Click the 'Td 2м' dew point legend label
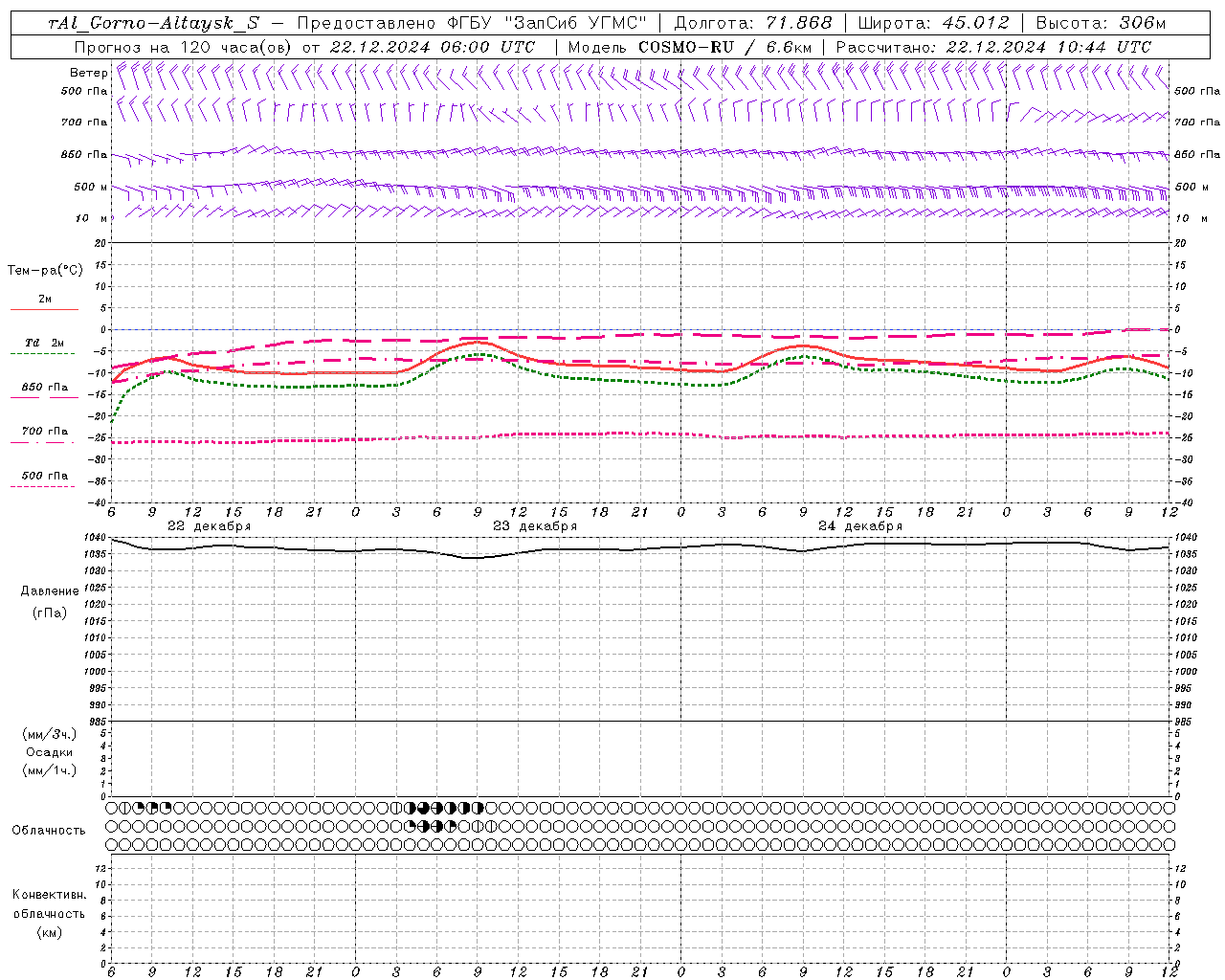Image resolution: width=1225 pixels, height=980 pixels. click(x=45, y=343)
